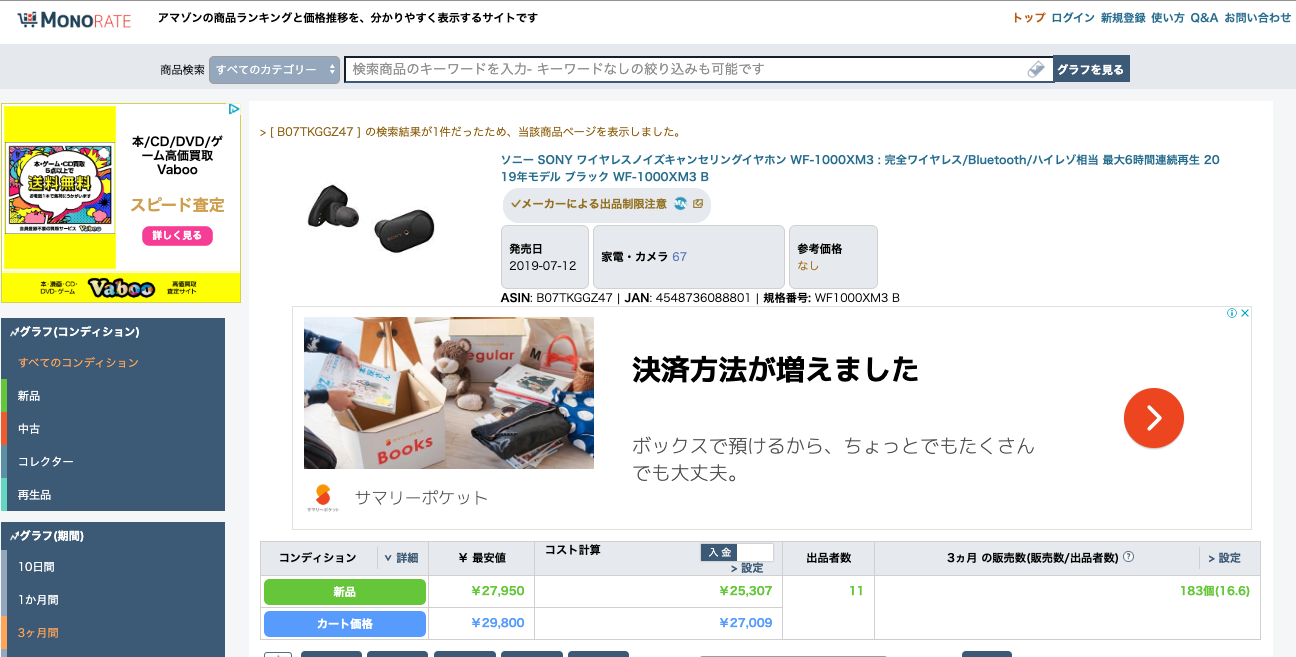Open the AdChoices icon on the Vaboo ad
The height and width of the screenshot is (657, 1296).
click(234, 109)
